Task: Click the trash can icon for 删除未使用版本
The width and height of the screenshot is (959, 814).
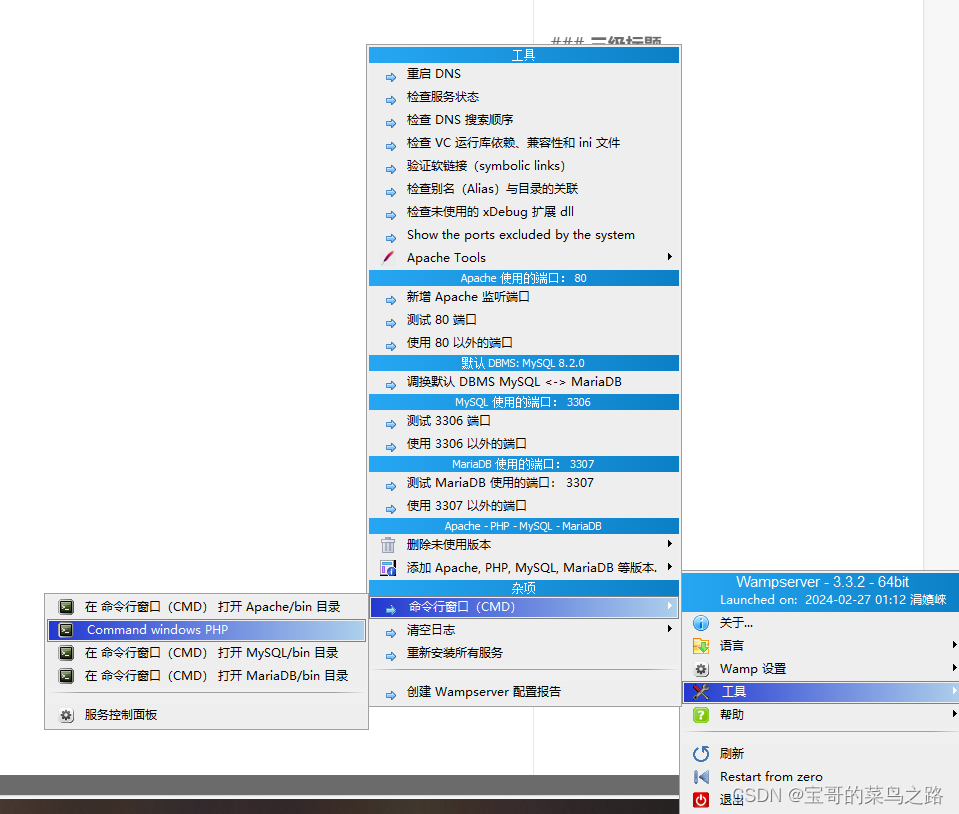Action: [x=388, y=544]
